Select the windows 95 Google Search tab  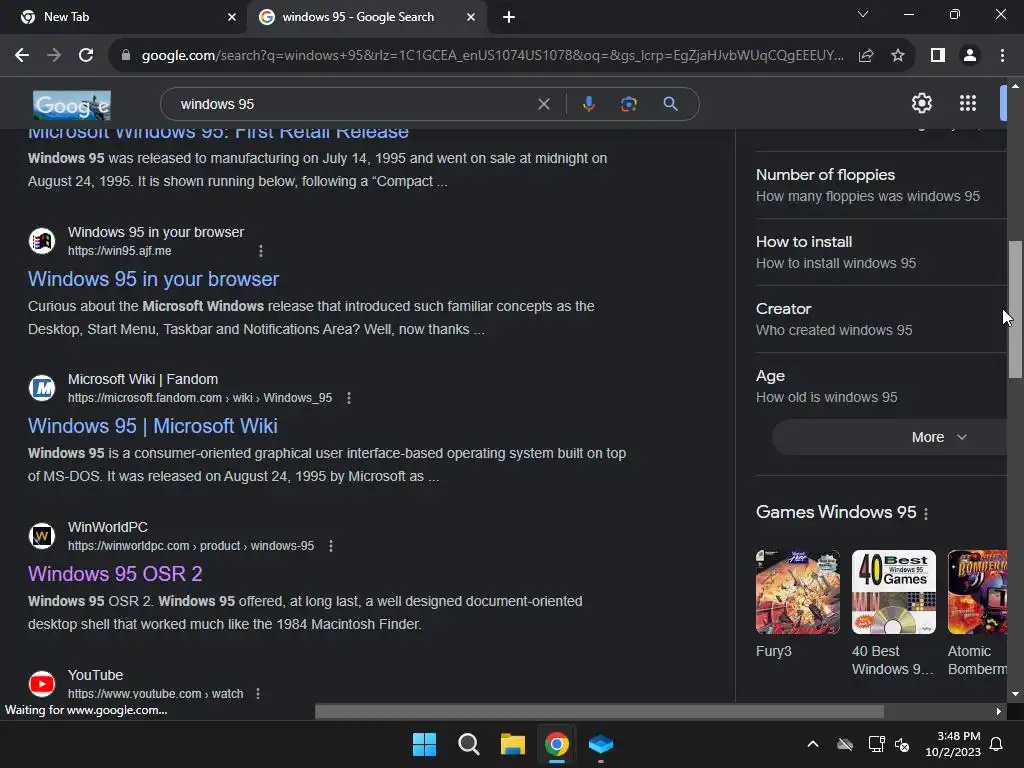[358, 17]
